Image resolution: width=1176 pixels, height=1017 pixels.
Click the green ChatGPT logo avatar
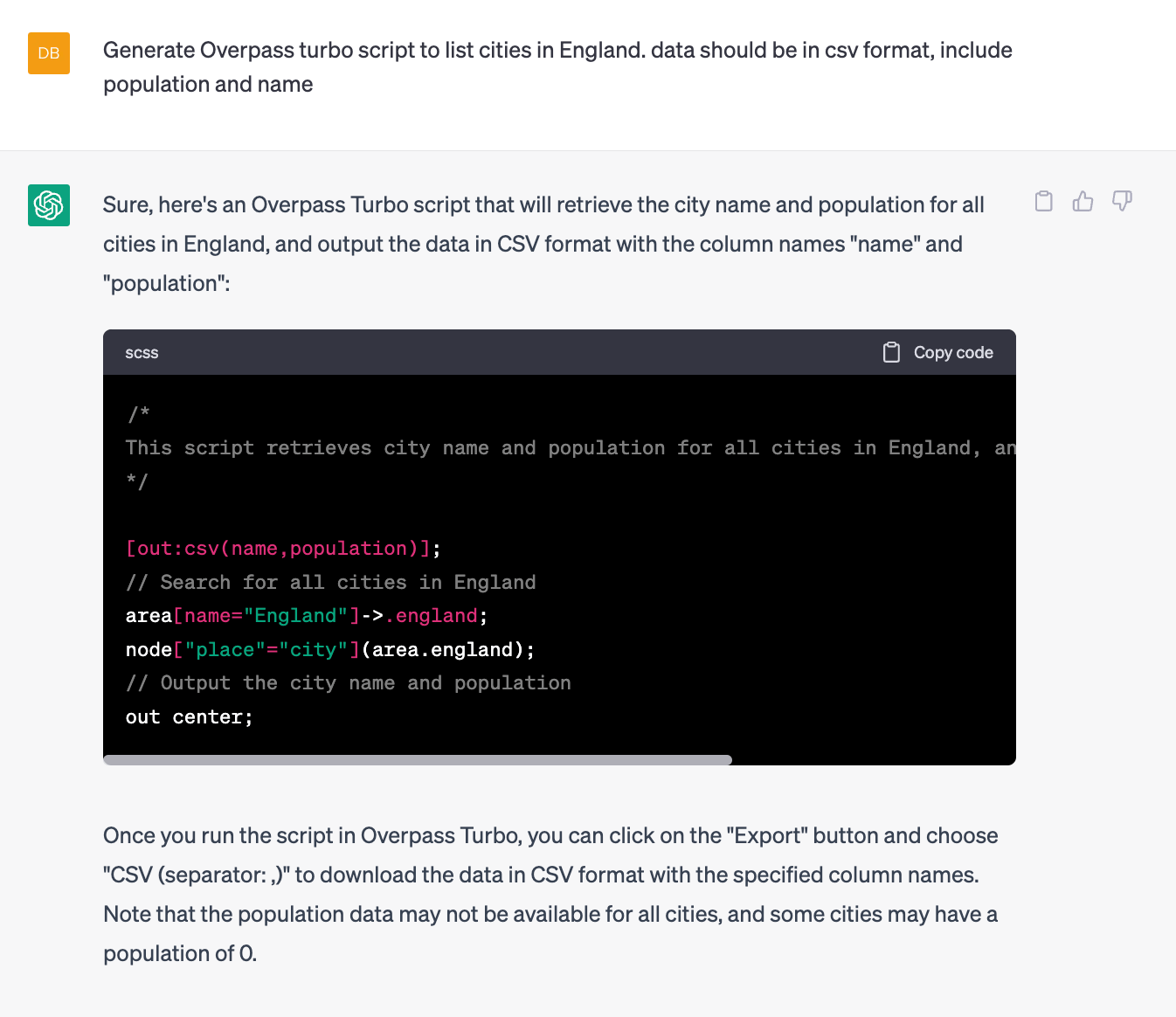coord(49,205)
